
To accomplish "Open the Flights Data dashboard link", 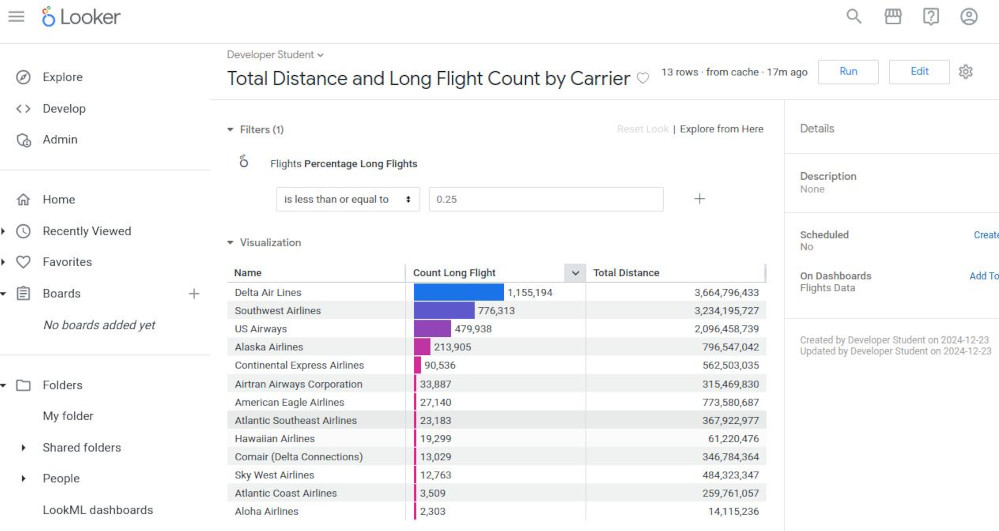I will coord(828,288).
